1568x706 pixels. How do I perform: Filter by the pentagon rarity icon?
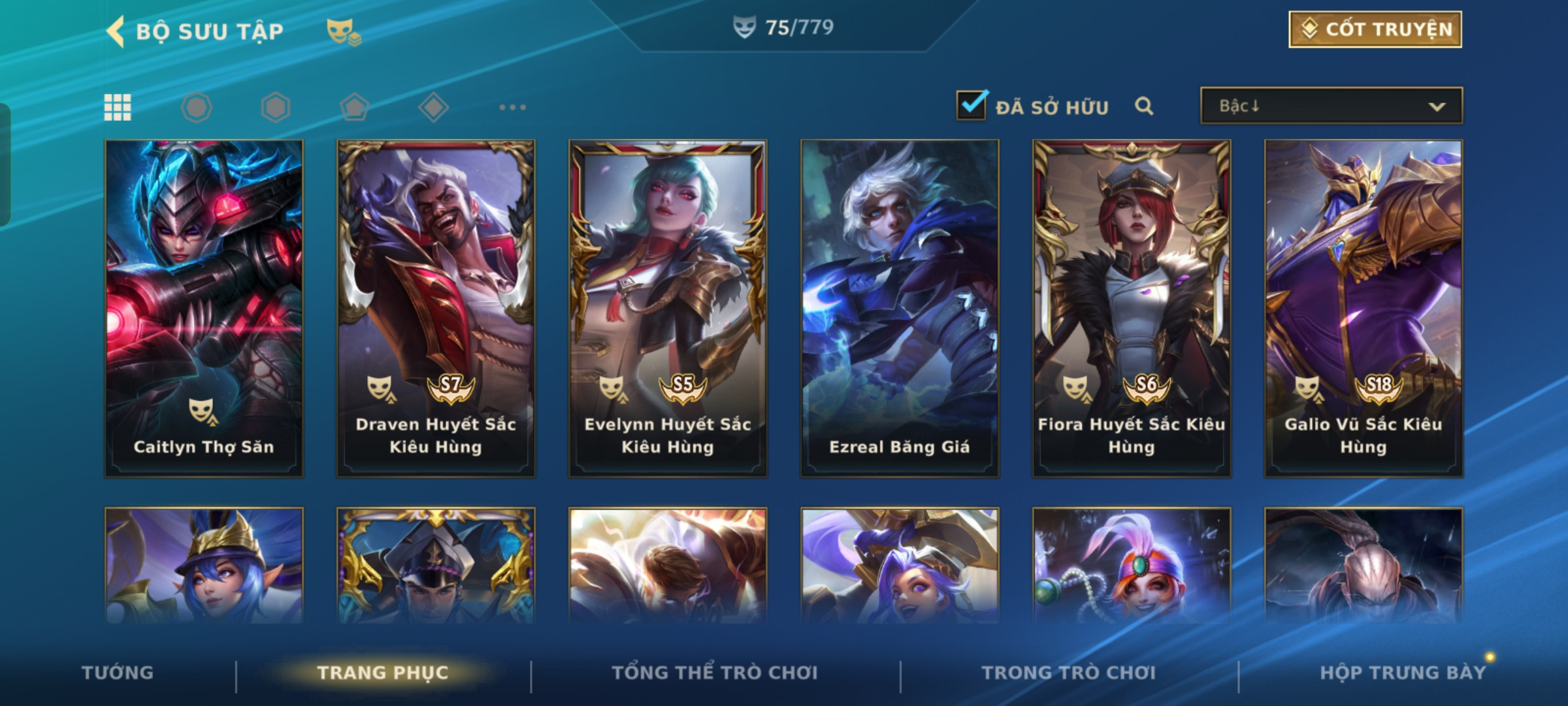pyautogui.click(x=355, y=107)
